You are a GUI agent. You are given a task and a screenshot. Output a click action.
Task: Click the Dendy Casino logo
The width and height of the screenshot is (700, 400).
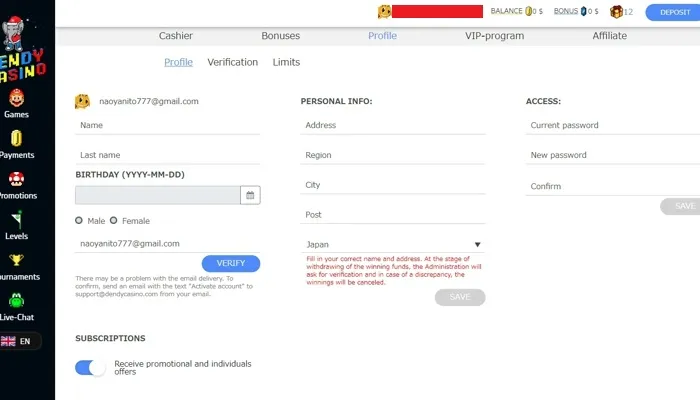[22, 47]
